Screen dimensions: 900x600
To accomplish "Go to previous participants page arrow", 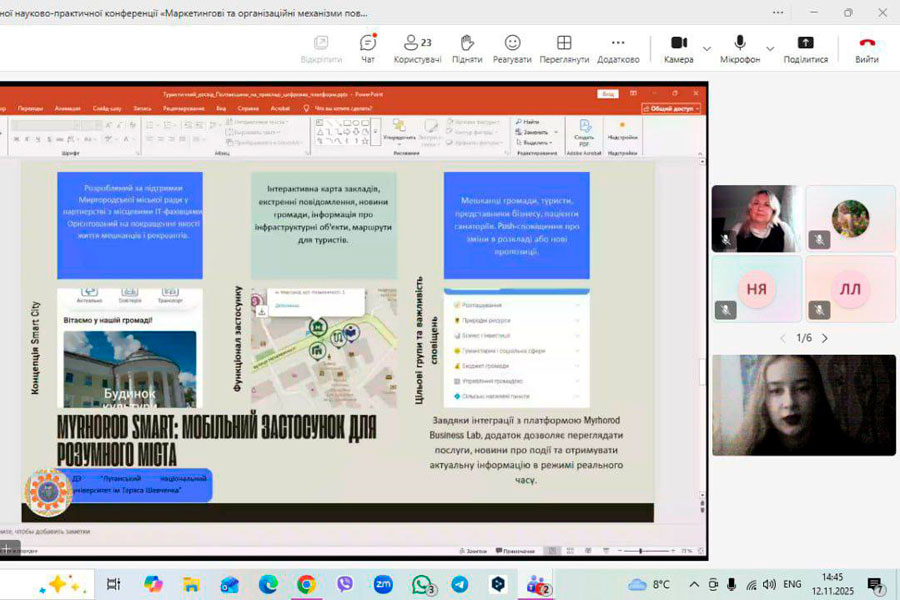I will 782,338.
